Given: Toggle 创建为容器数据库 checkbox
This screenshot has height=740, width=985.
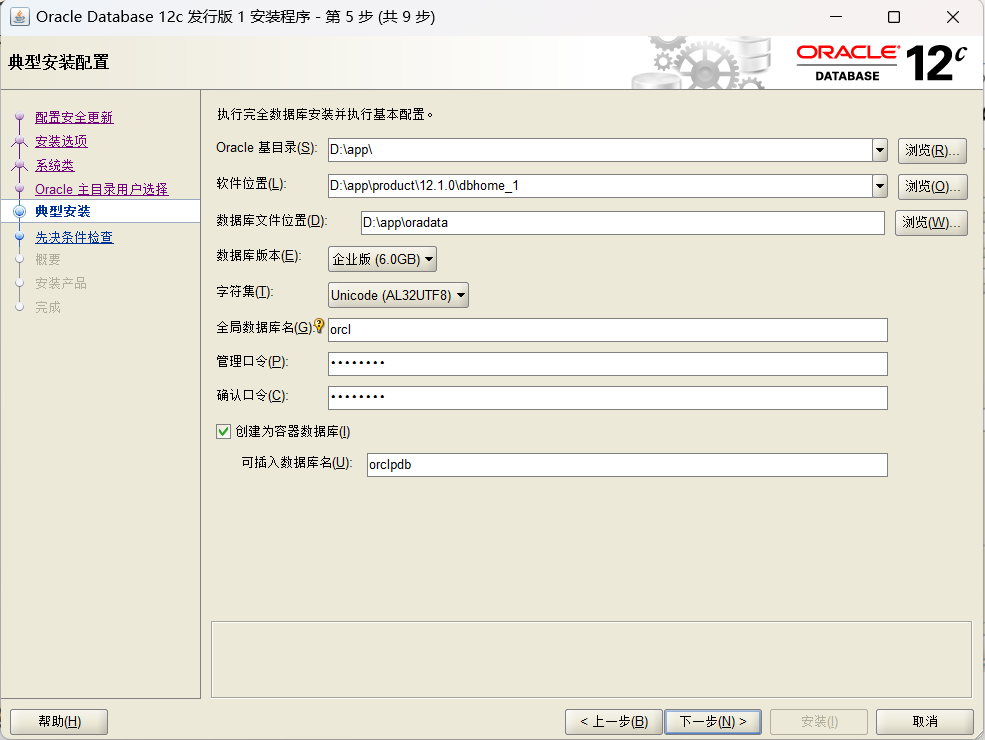Looking at the screenshot, I should (223, 432).
